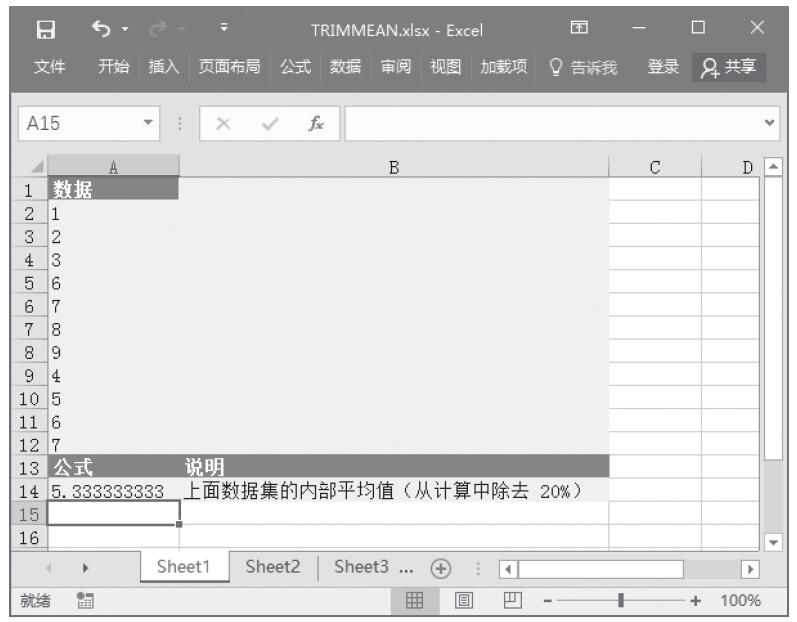The width and height of the screenshot is (797, 622).
Task: Click the 共享 share button
Action: [x=728, y=67]
